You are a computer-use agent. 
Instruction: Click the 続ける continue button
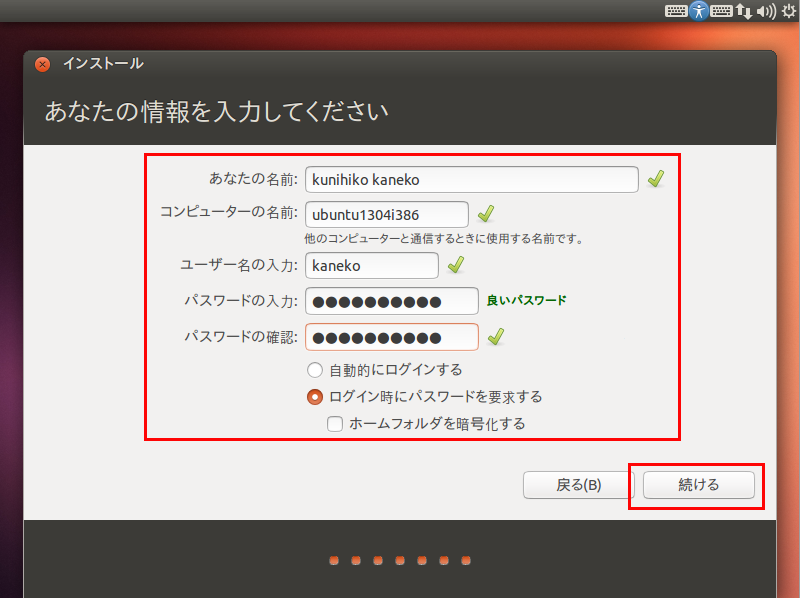(x=698, y=485)
